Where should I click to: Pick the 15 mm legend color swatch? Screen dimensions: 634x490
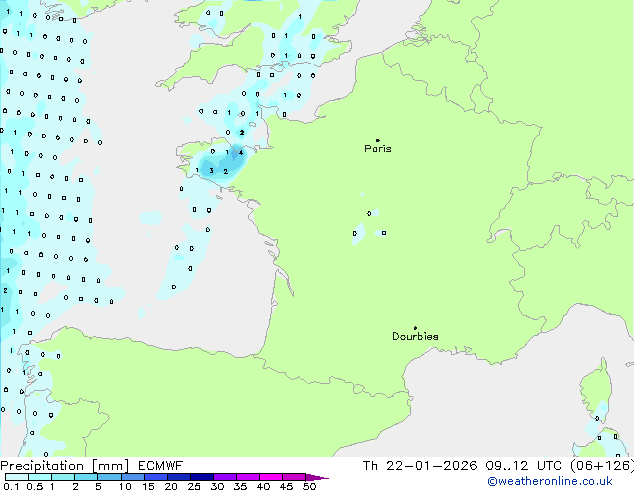click(x=155, y=477)
